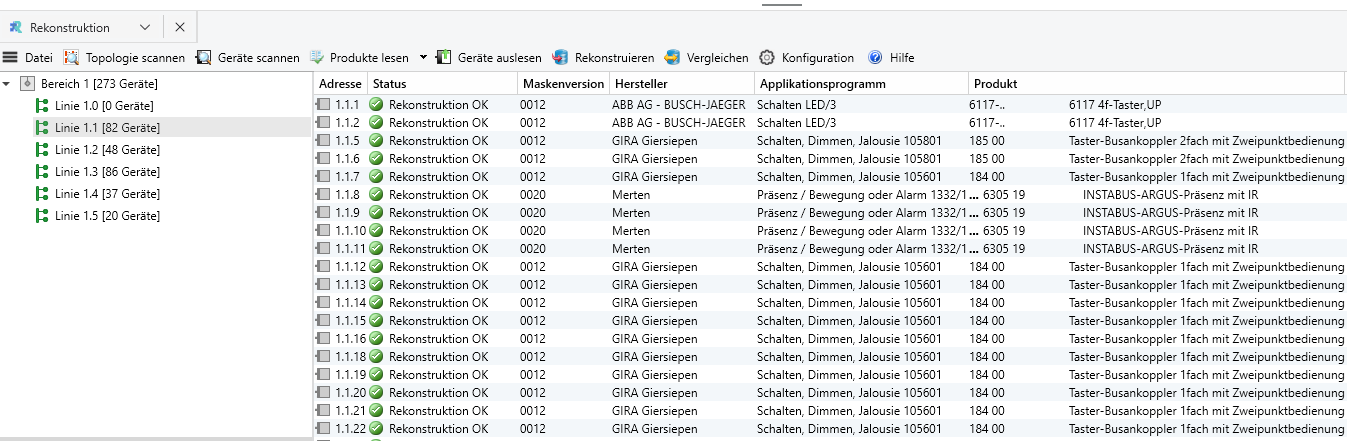Click the Linie 1.4 line icon

[42, 194]
